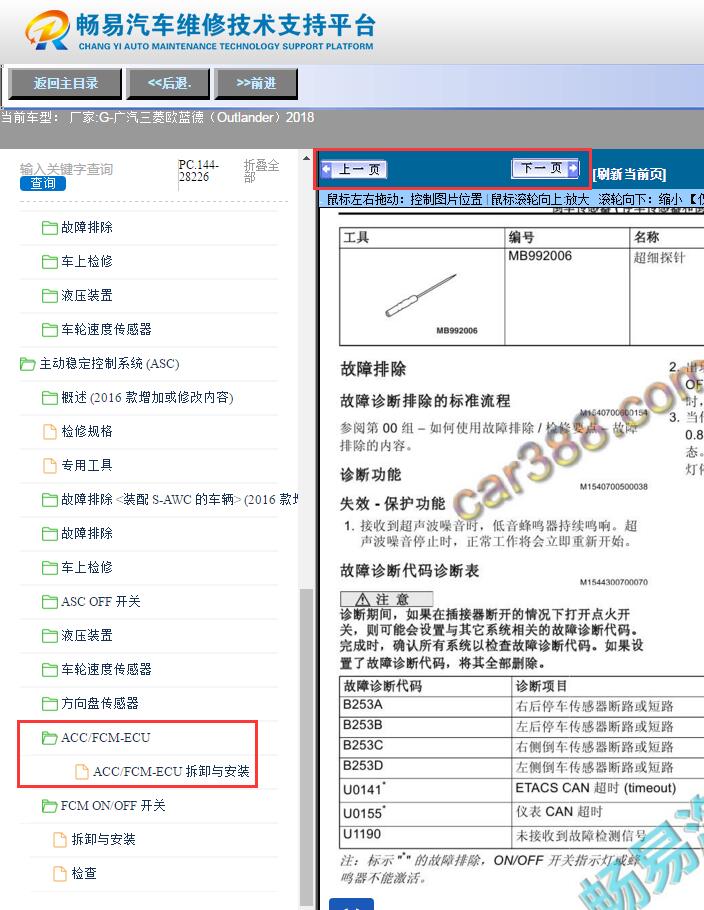Click the right arrow icon beside 下一页
This screenshot has height=910, width=704.
click(573, 168)
